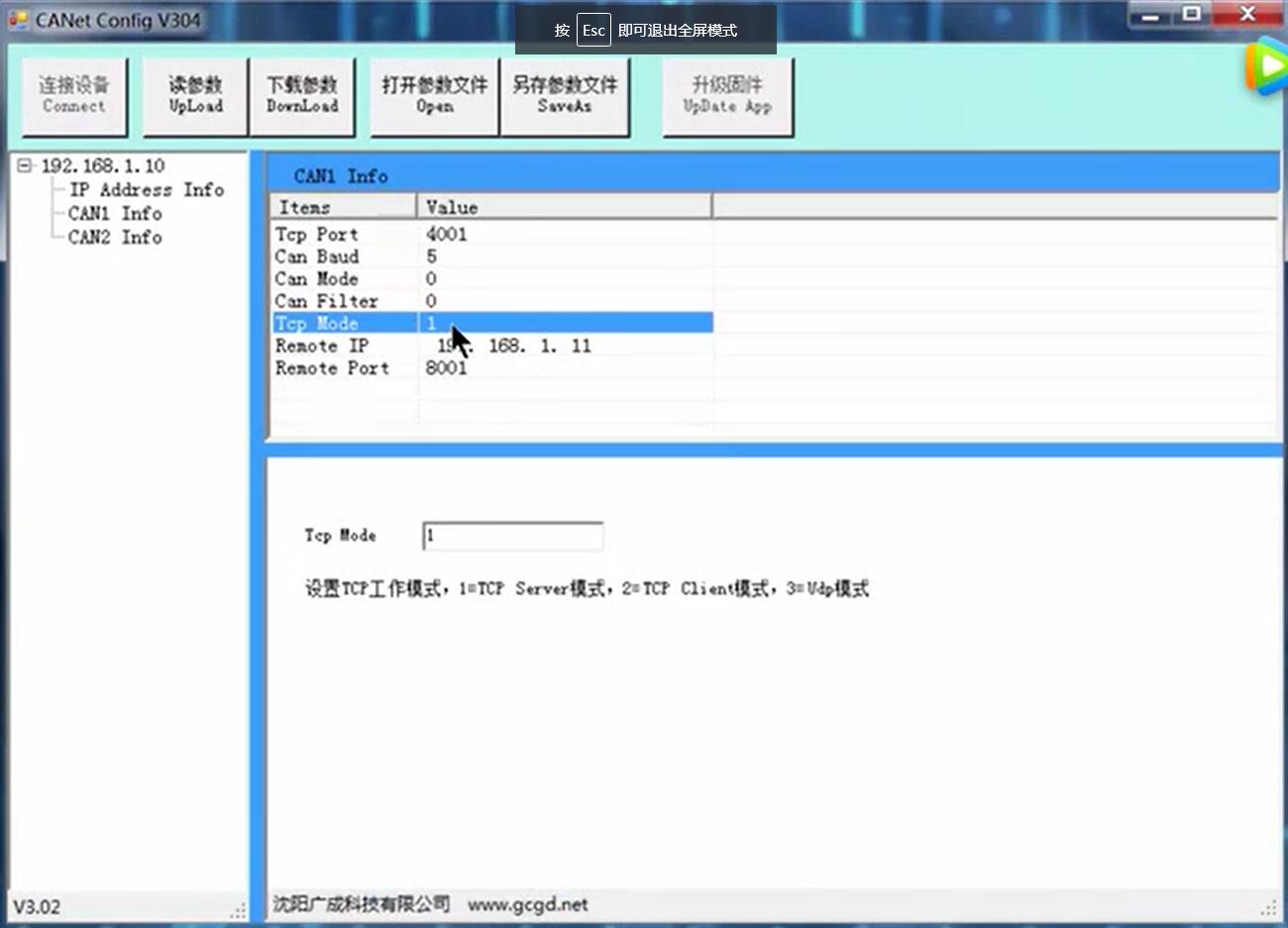
Task: Select the Can Mode row
Action: click(317, 279)
